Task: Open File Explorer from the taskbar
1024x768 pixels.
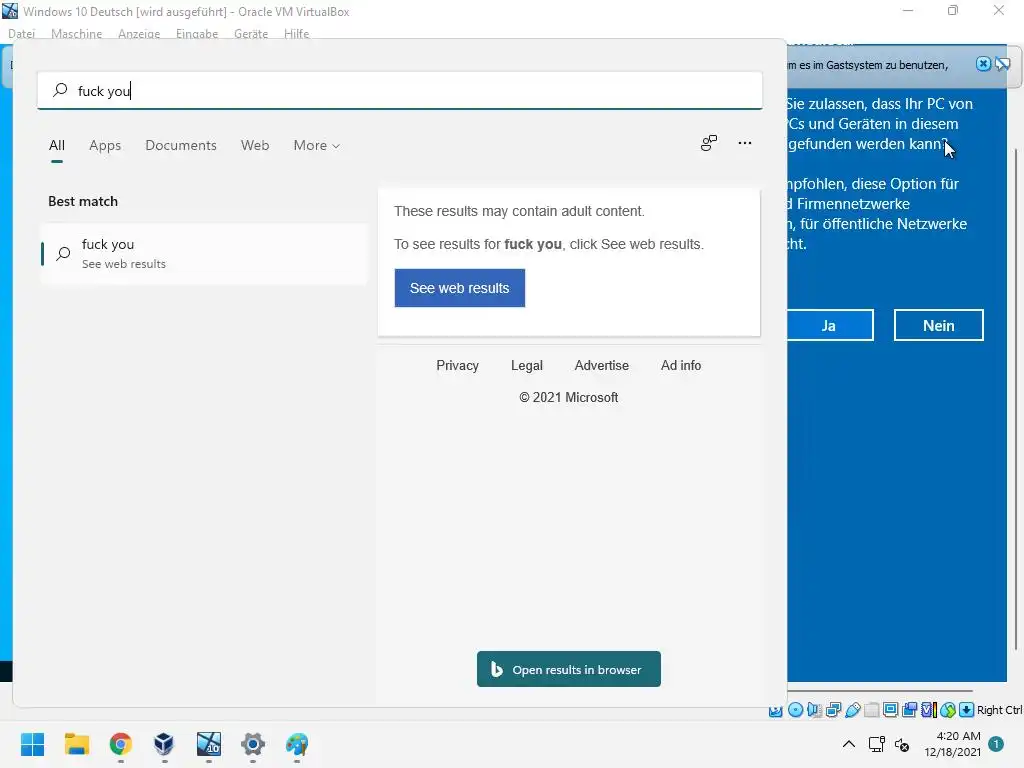Action: pos(76,744)
